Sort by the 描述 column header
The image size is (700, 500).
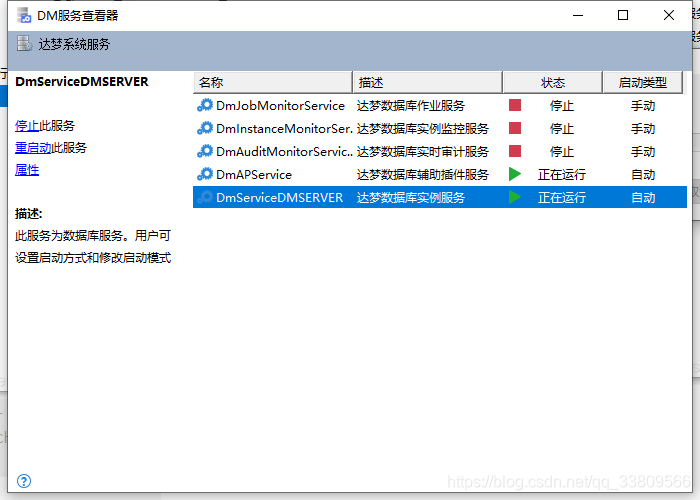pos(428,83)
